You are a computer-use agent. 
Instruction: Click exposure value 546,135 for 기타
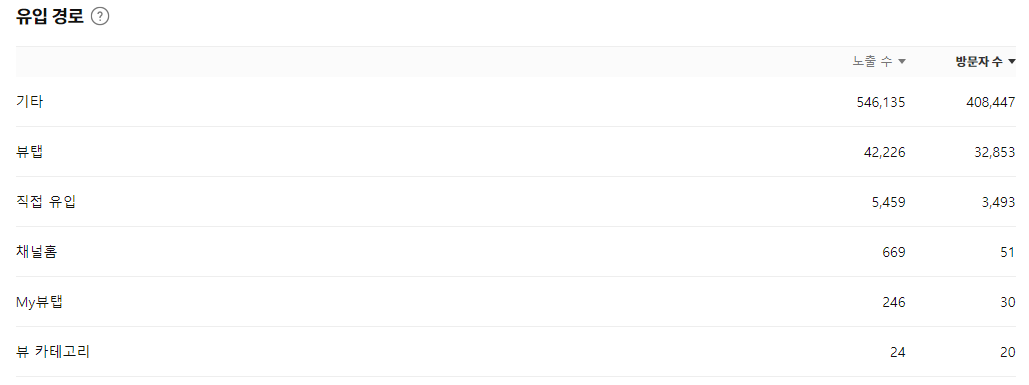click(881, 102)
